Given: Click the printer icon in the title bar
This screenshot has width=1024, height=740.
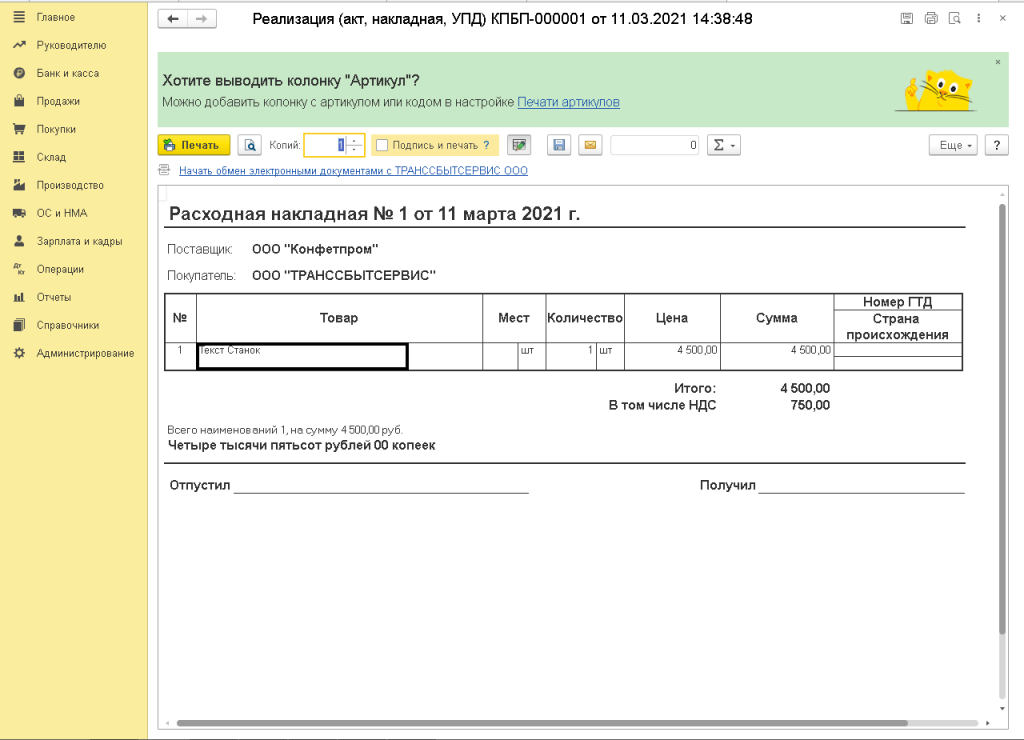Looking at the screenshot, I should click(x=931, y=19).
